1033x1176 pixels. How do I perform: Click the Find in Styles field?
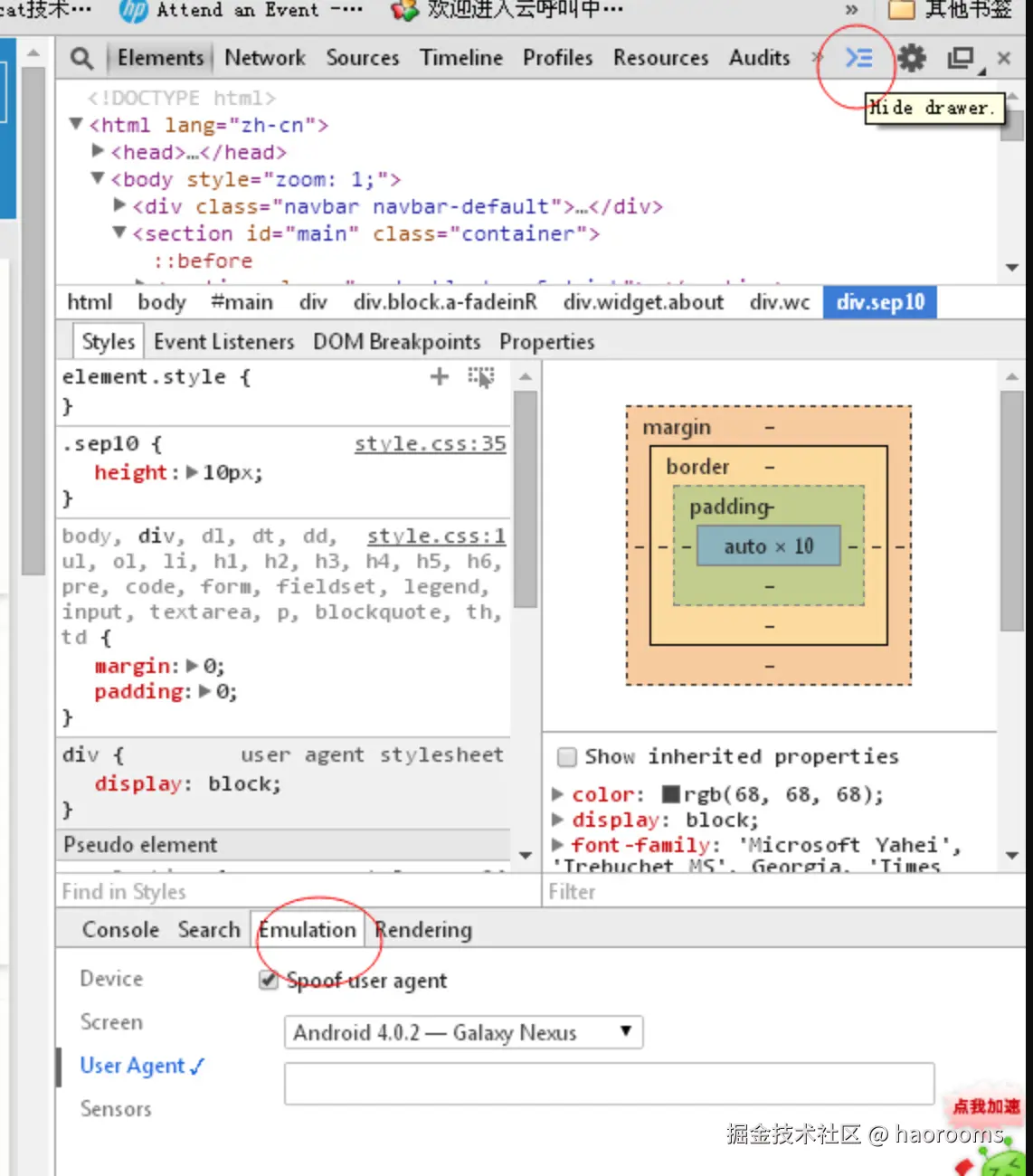tap(299, 892)
